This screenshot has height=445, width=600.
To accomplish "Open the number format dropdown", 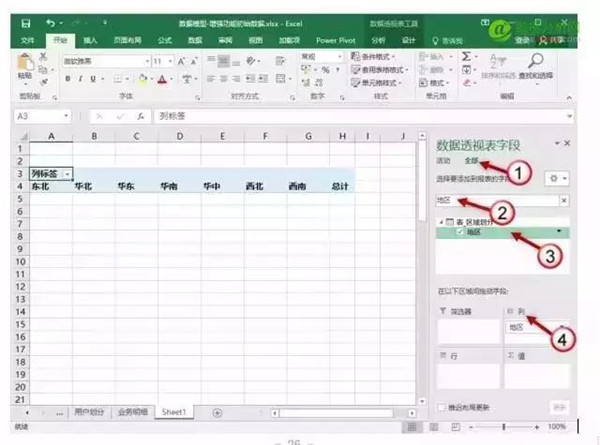I will 339,57.
